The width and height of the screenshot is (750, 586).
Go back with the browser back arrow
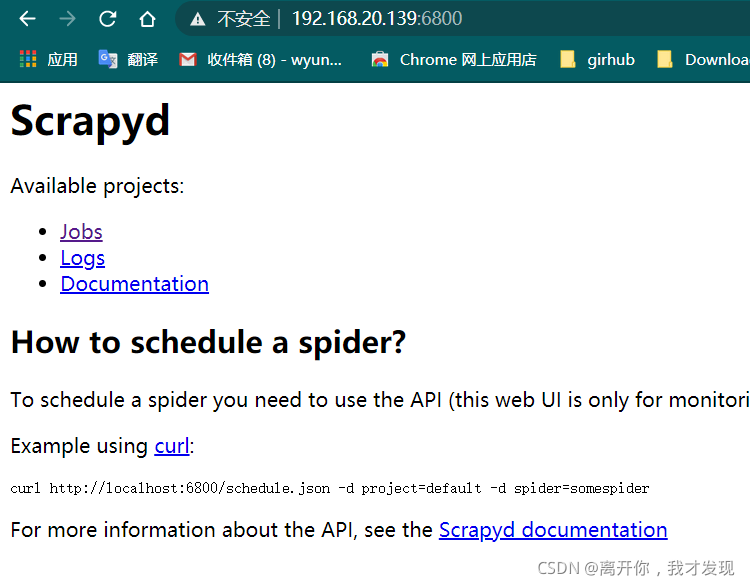27,19
